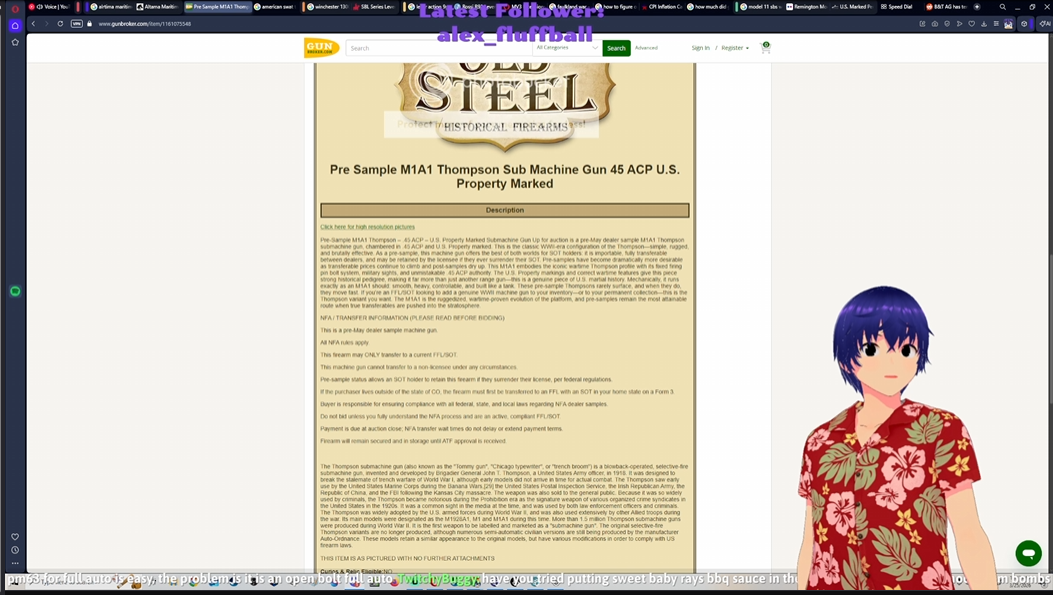Expand the All Categories dropdown
This screenshot has width=1053, height=595.
(566, 48)
